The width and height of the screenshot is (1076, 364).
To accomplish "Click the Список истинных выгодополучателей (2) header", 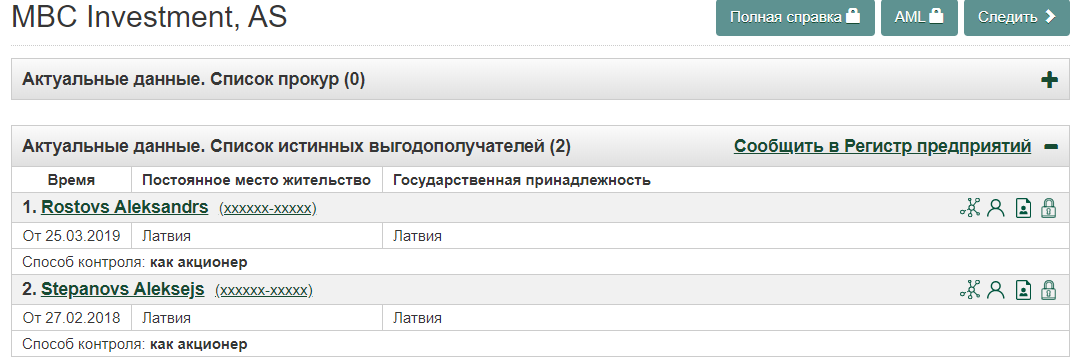I will click(x=296, y=146).
